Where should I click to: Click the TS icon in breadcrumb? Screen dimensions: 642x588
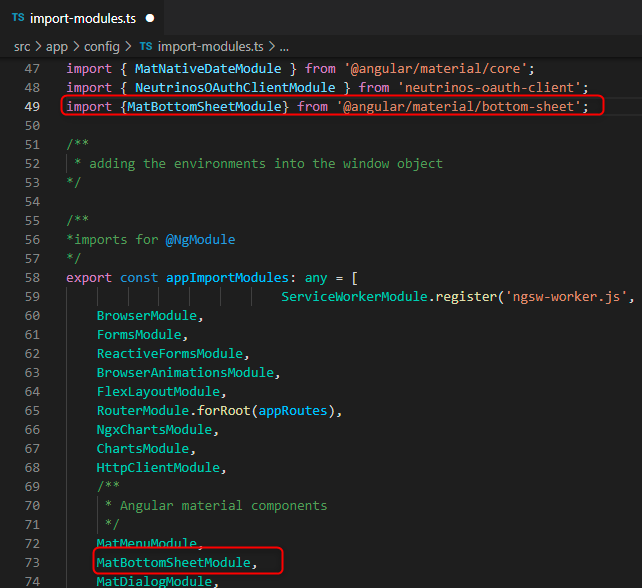(x=146, y=46)
